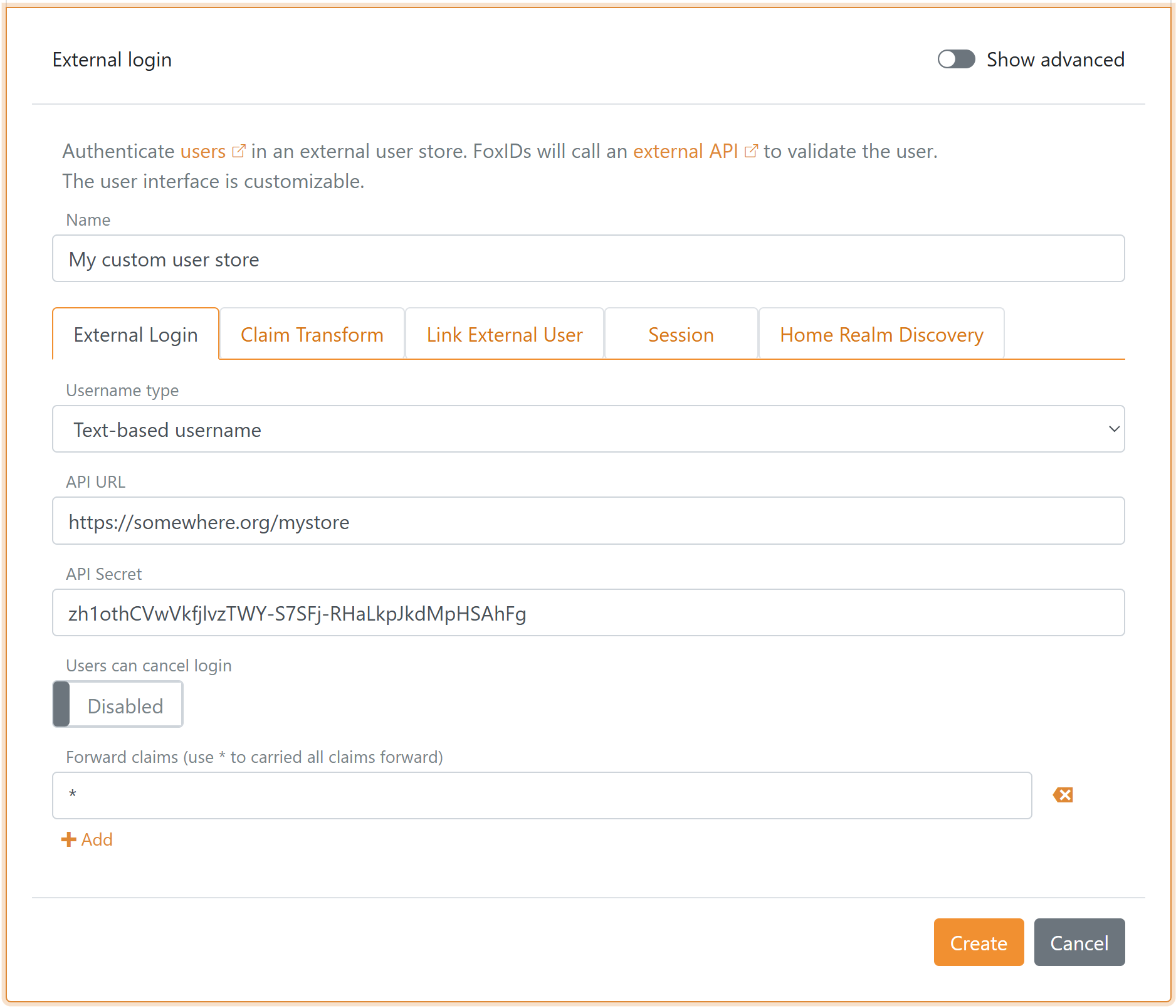Click the Username type label

coord(122,391)
